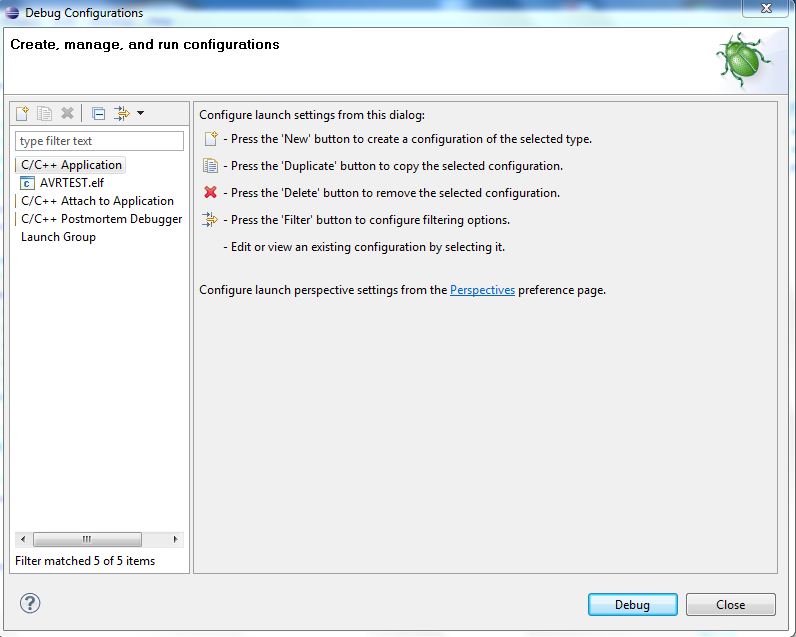Click 'Filter matched 5 of 5 items' text
The height and width of the screenshot is (637, 796).
point(85,561)
